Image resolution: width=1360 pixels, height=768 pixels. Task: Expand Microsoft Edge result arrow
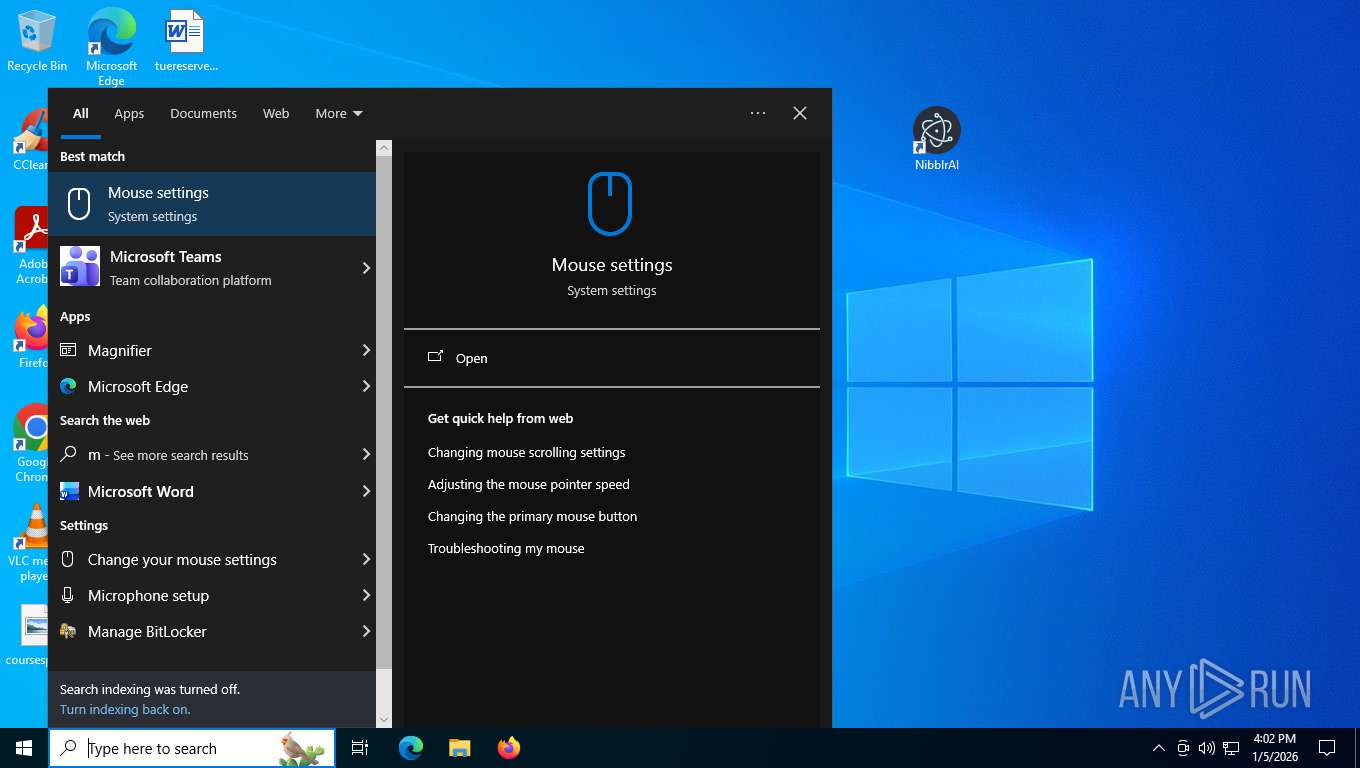(366, 386)
